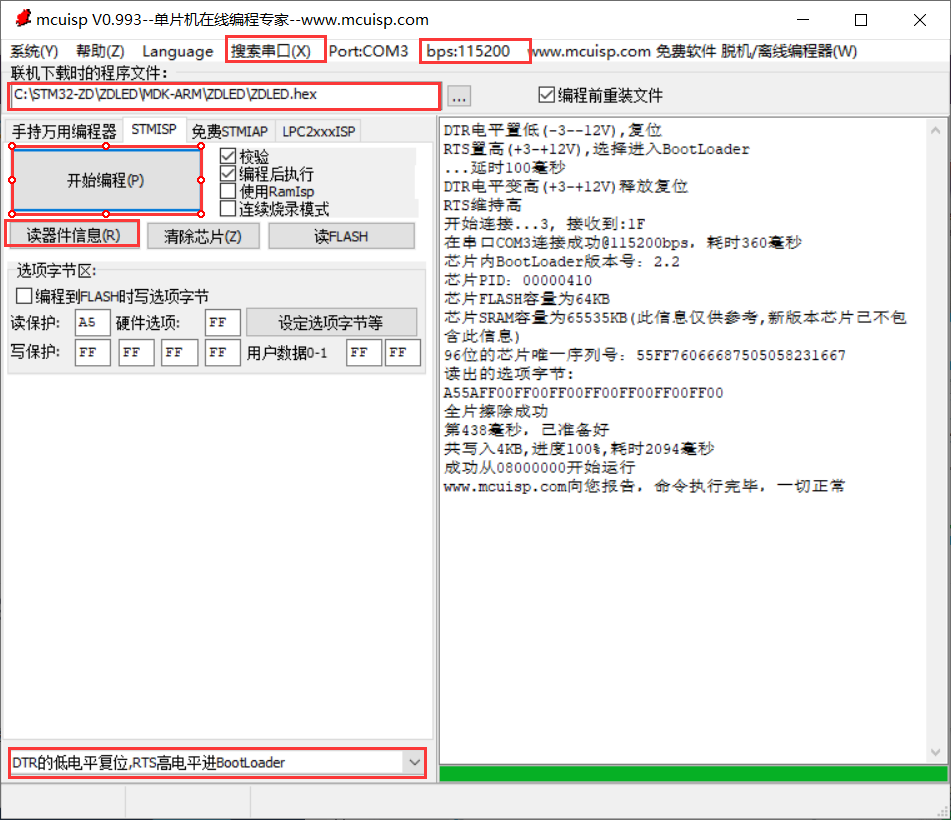The image size is (951, 820).
Task: Browse for program file with the ... button
Action: pos(459,96)
